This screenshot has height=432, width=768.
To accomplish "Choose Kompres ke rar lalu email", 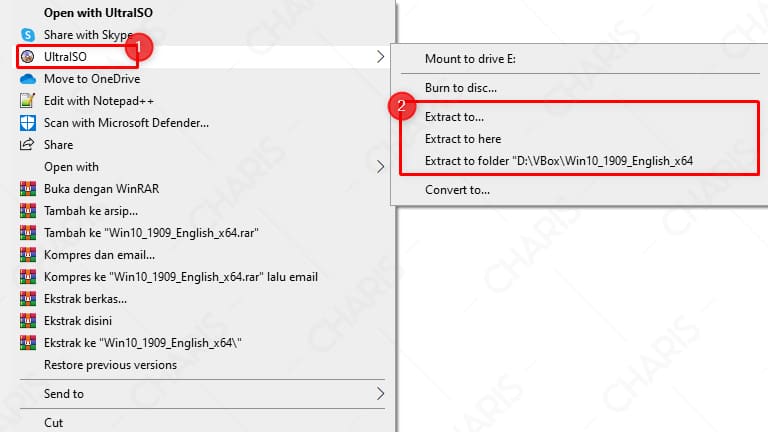I will pos(181,277).
